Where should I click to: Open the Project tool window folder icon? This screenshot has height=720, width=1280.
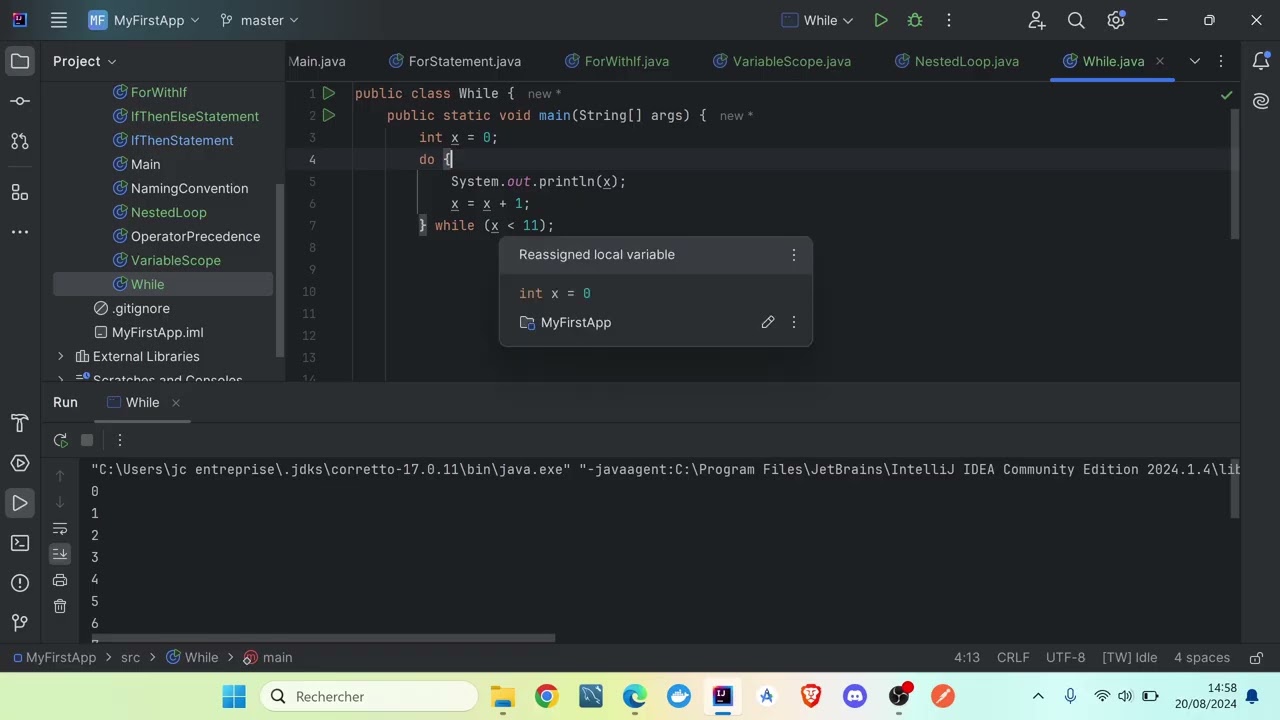pos(20,62)
